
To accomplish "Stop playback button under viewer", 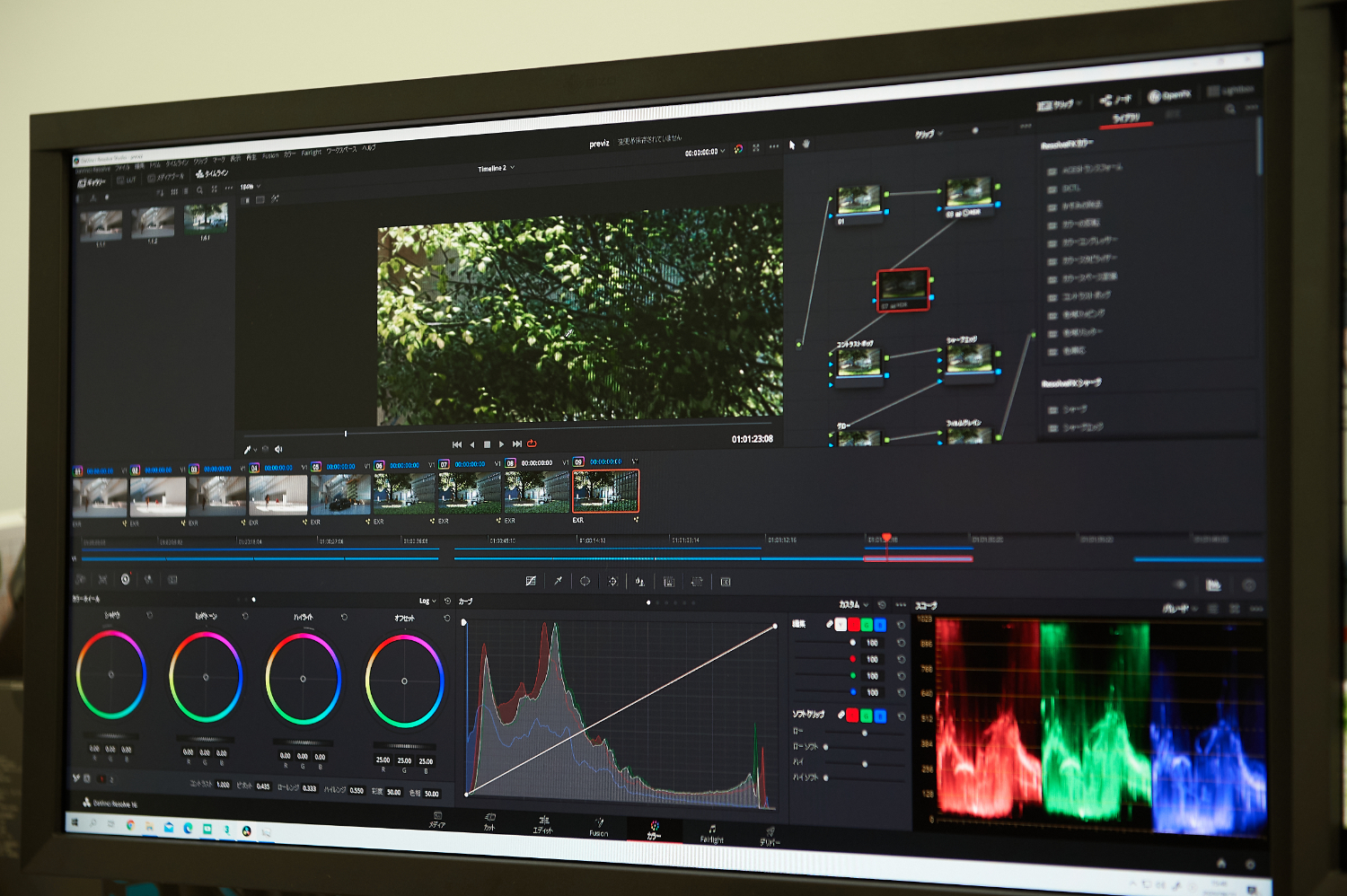I will pyautogui.click(x=488, y=444).
